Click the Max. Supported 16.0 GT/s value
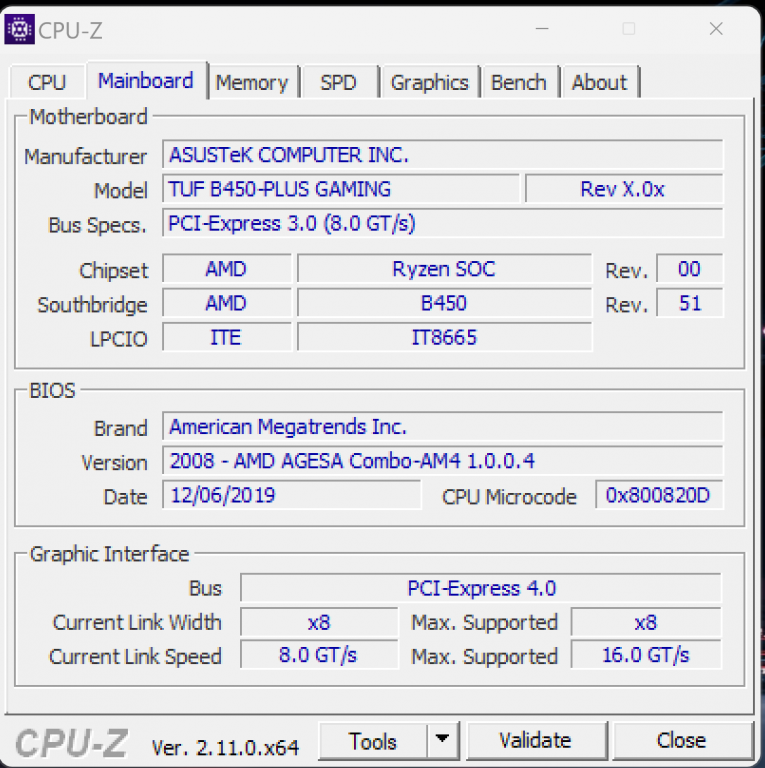The image size is (765, 768). pyautogui.click(x=646, y=655)
